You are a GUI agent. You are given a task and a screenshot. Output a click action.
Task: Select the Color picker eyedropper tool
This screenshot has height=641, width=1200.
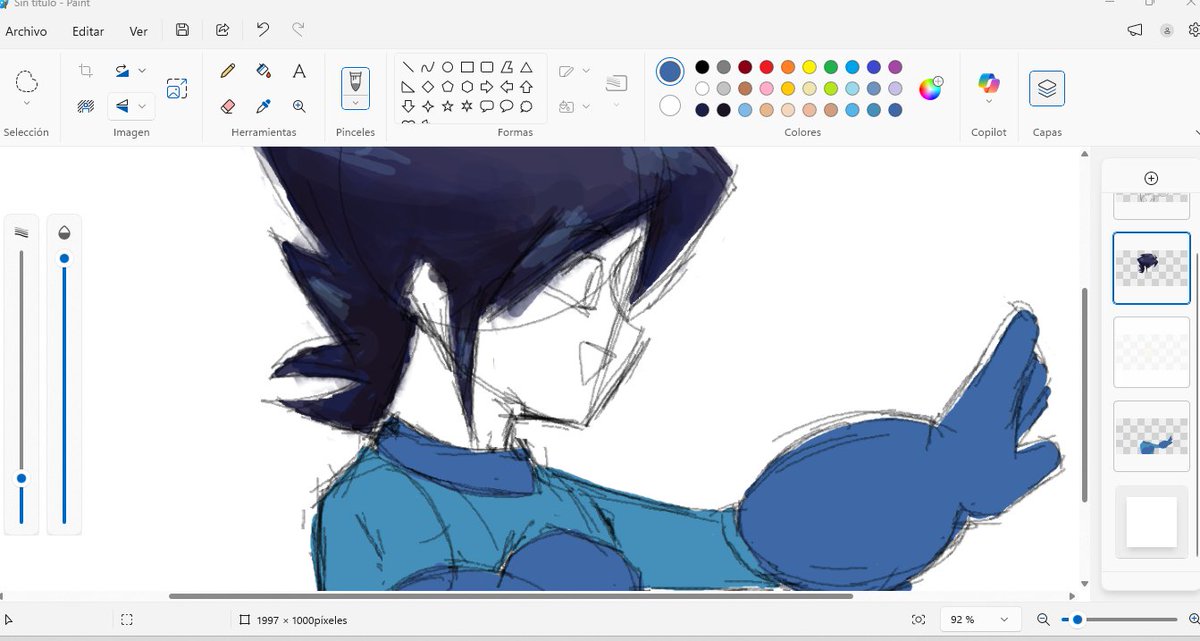[x=263, y=105]
